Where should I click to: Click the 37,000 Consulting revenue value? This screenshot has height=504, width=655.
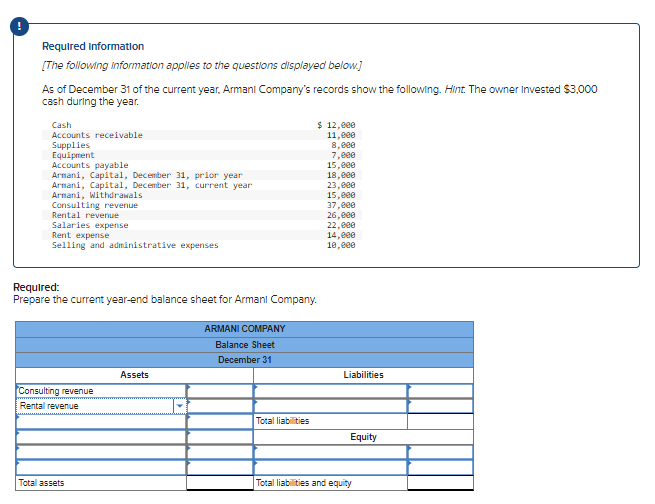[x=341, y=205]
